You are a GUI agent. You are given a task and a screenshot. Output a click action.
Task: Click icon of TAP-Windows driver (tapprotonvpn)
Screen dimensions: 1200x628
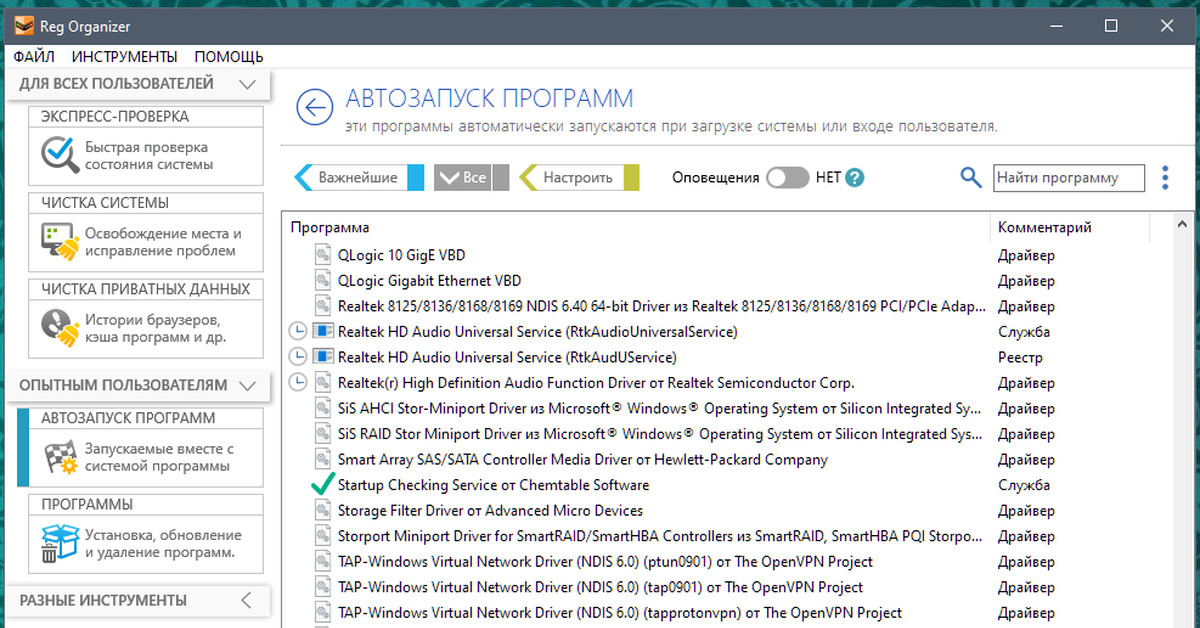point(322,612)
